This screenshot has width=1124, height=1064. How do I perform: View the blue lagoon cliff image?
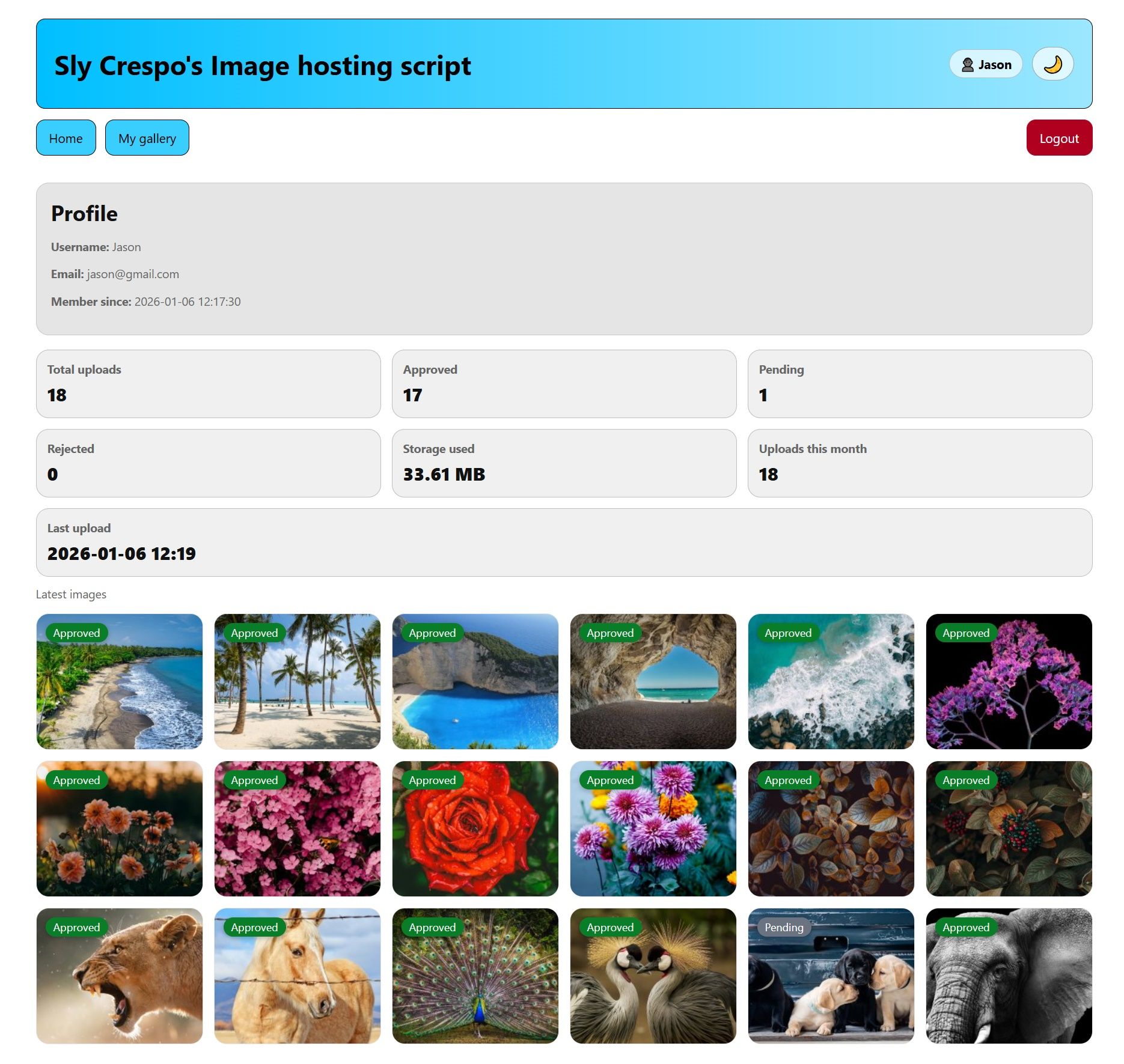[475, 681]
